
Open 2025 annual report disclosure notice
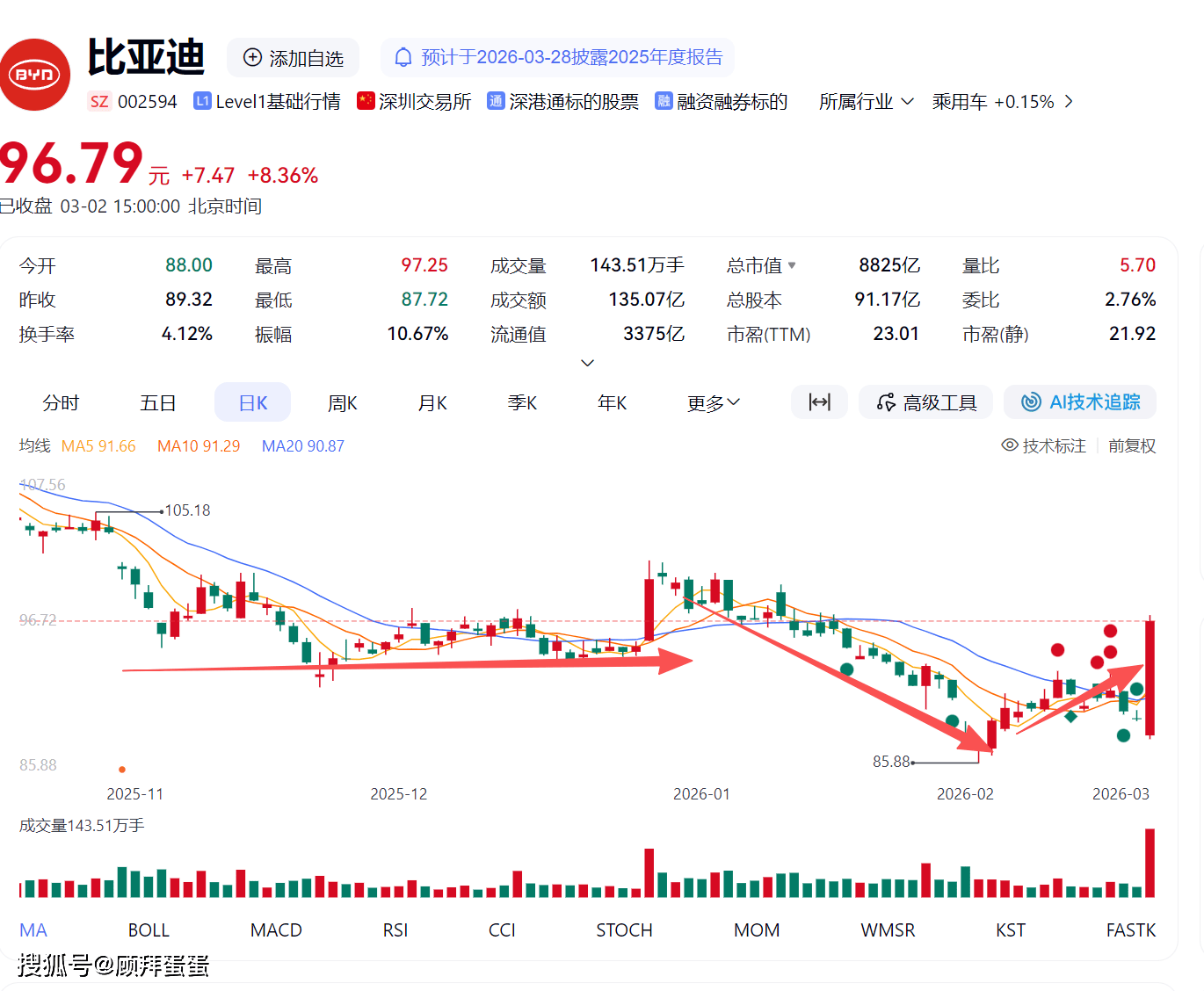coord(571,58)
